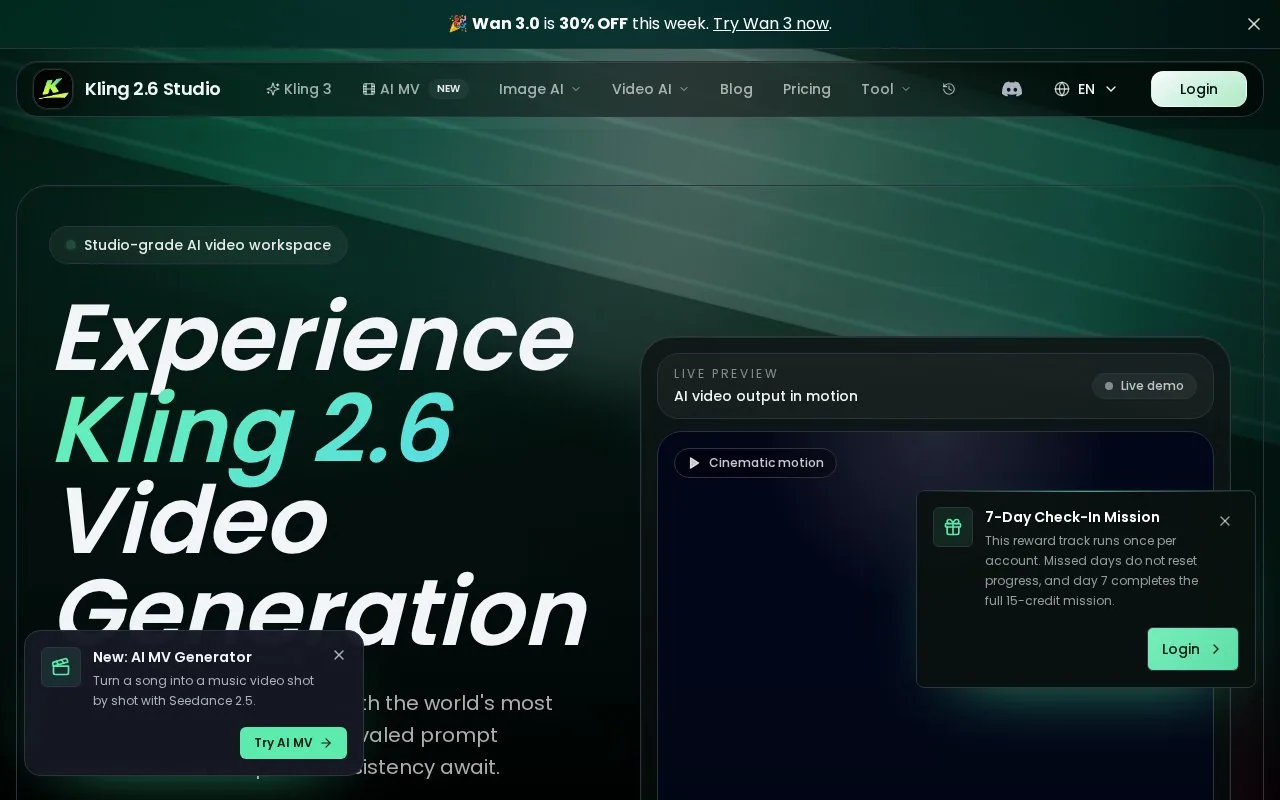Image resolution: width=1280 pixels, height=800 pixels.
Task: Click the AI video output in motion text
Action: coord(766,396)
